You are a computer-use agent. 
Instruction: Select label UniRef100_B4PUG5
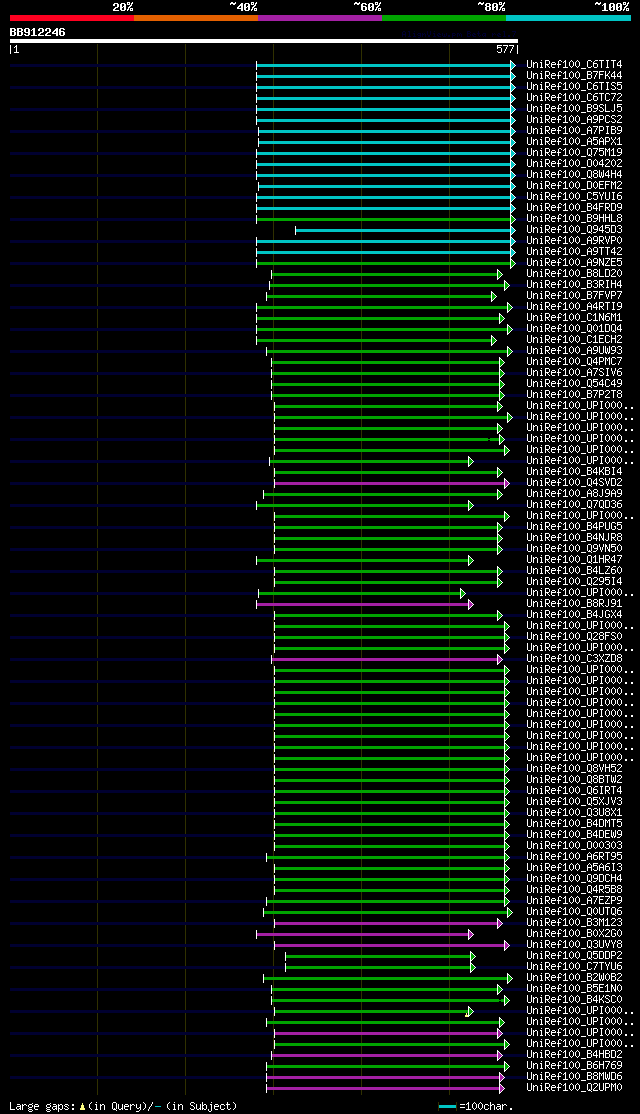[x=574, y=527]
